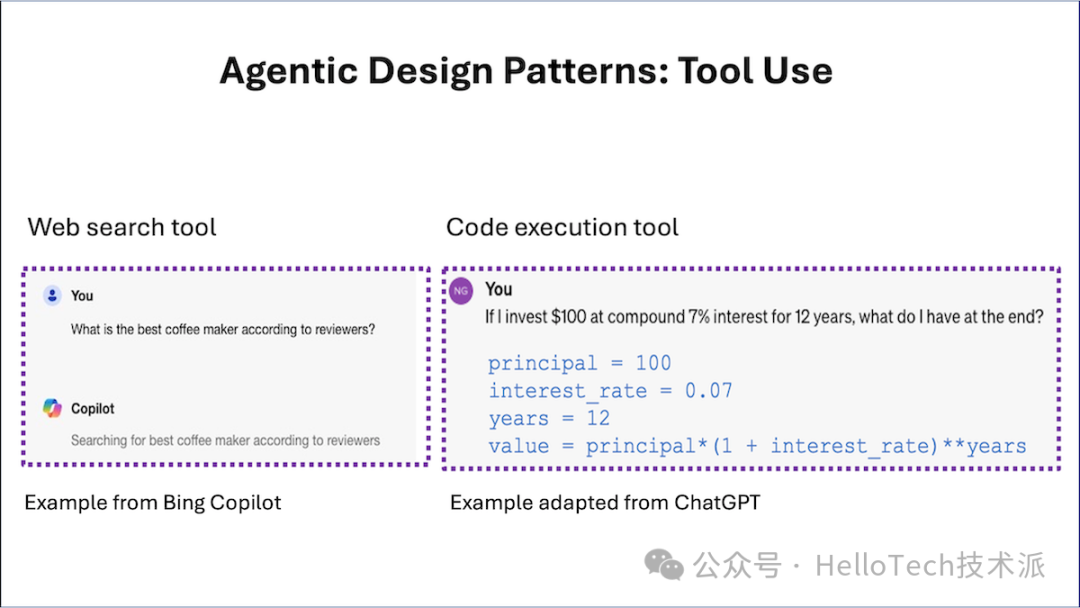Image resolution: width=1080 pixels, height=608 pixels.
Task: Click the "Searching for best coffee maker" status text
Action: tap(225, 440)
